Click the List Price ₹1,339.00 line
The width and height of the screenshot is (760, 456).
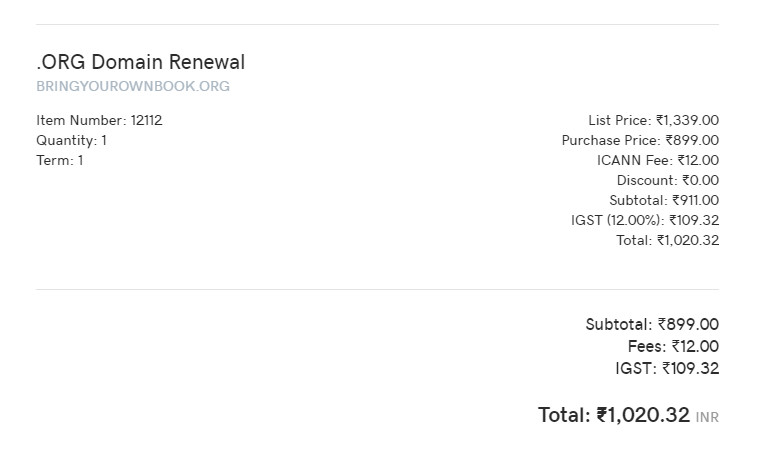tap(653, 120)
